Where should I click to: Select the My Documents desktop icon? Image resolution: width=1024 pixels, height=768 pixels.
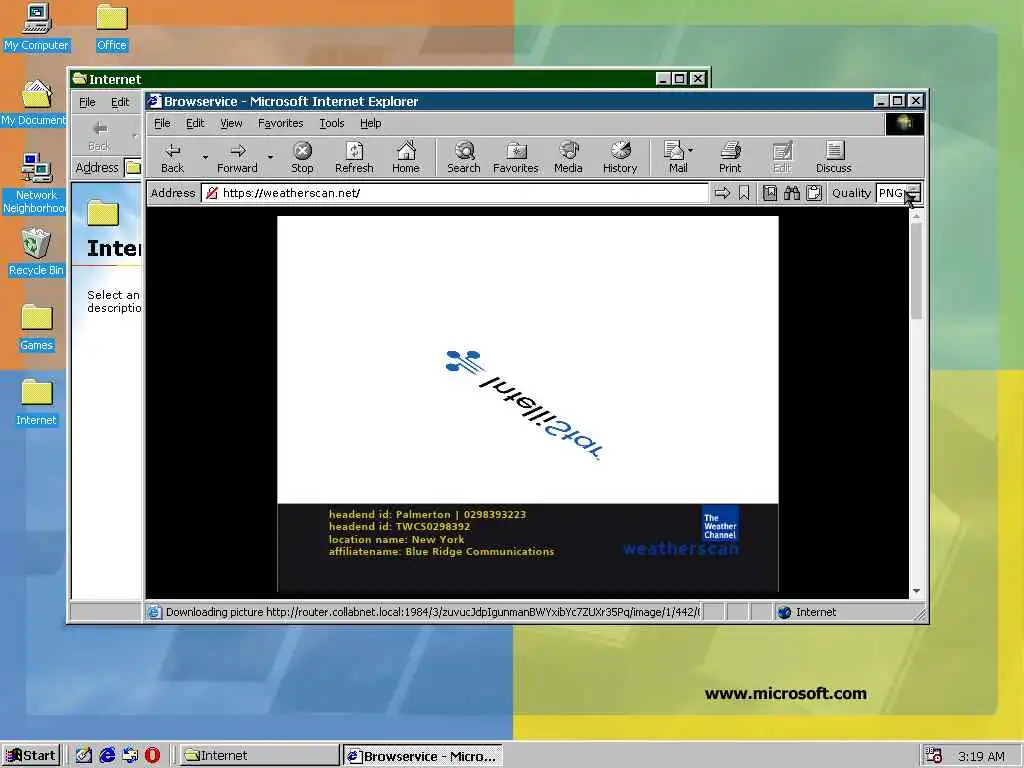tap(35, 103)
